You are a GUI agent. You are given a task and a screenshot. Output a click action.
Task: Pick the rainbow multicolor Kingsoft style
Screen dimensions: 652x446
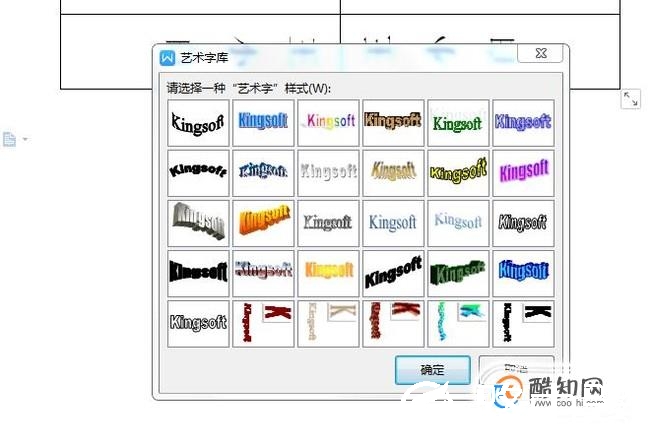[328, 123]
